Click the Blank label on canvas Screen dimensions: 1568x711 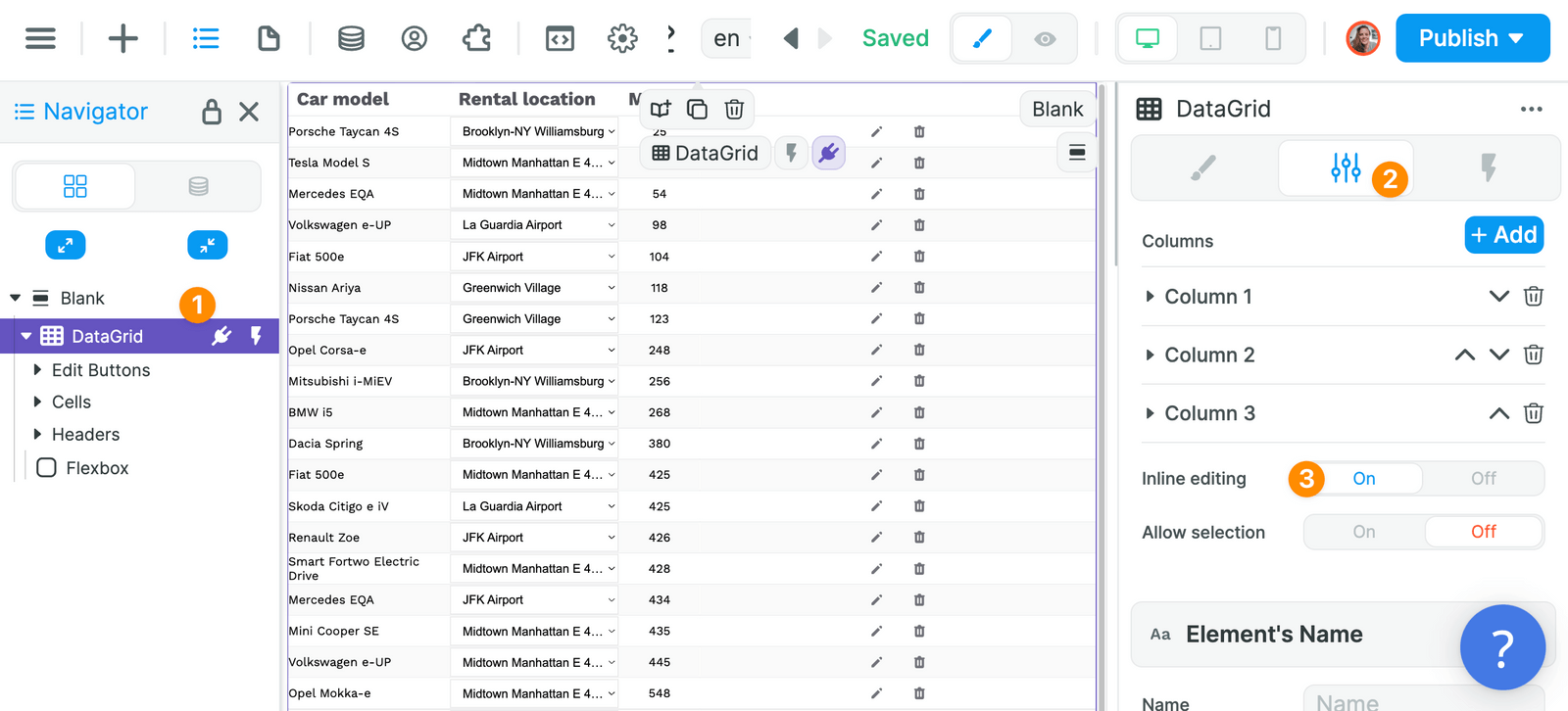pyautogui.click(x=1057, y=110)
